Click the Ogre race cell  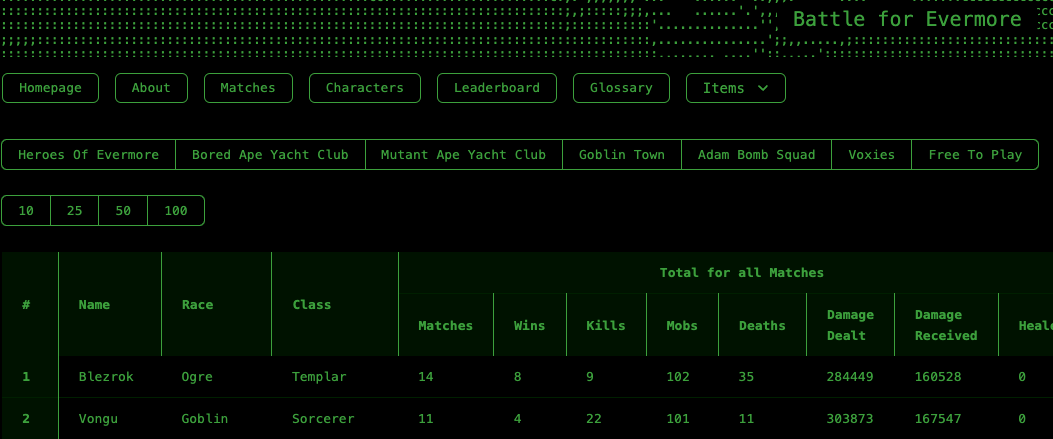(197, 377)
